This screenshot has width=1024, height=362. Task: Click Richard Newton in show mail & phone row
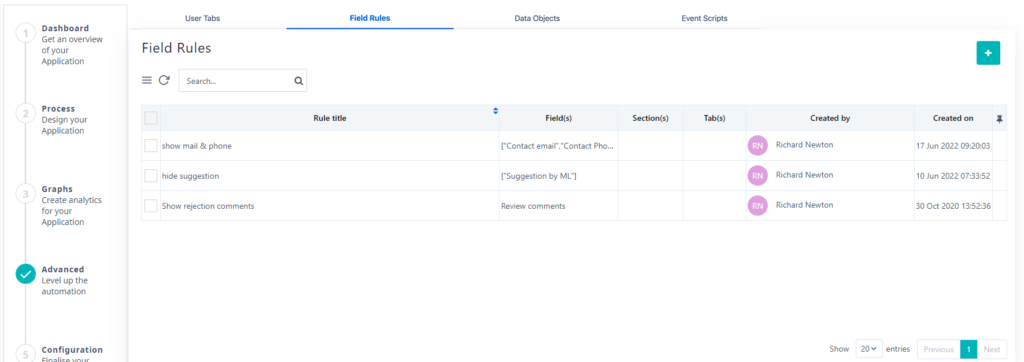pos(805,144)
